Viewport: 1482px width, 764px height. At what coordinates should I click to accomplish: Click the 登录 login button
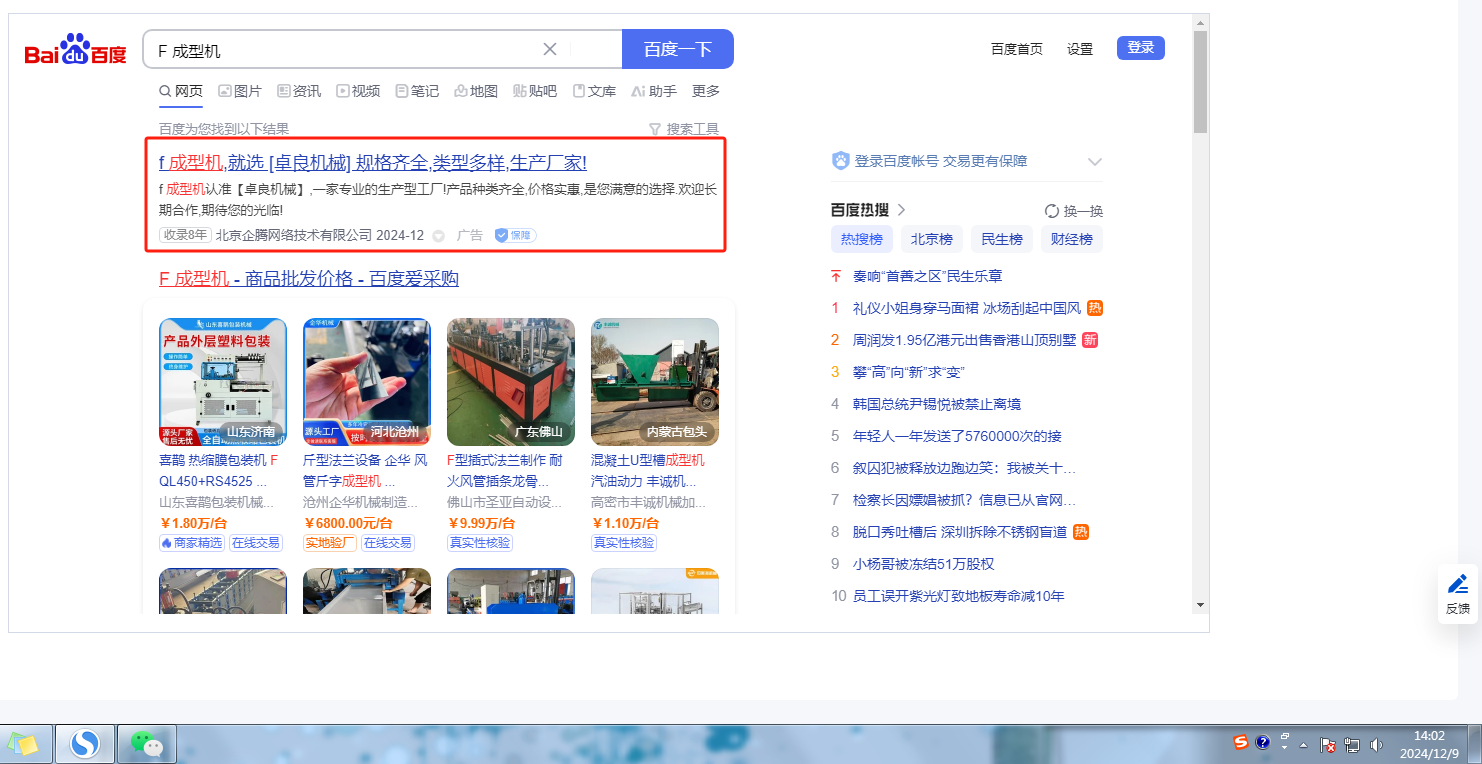[1141, 48]
